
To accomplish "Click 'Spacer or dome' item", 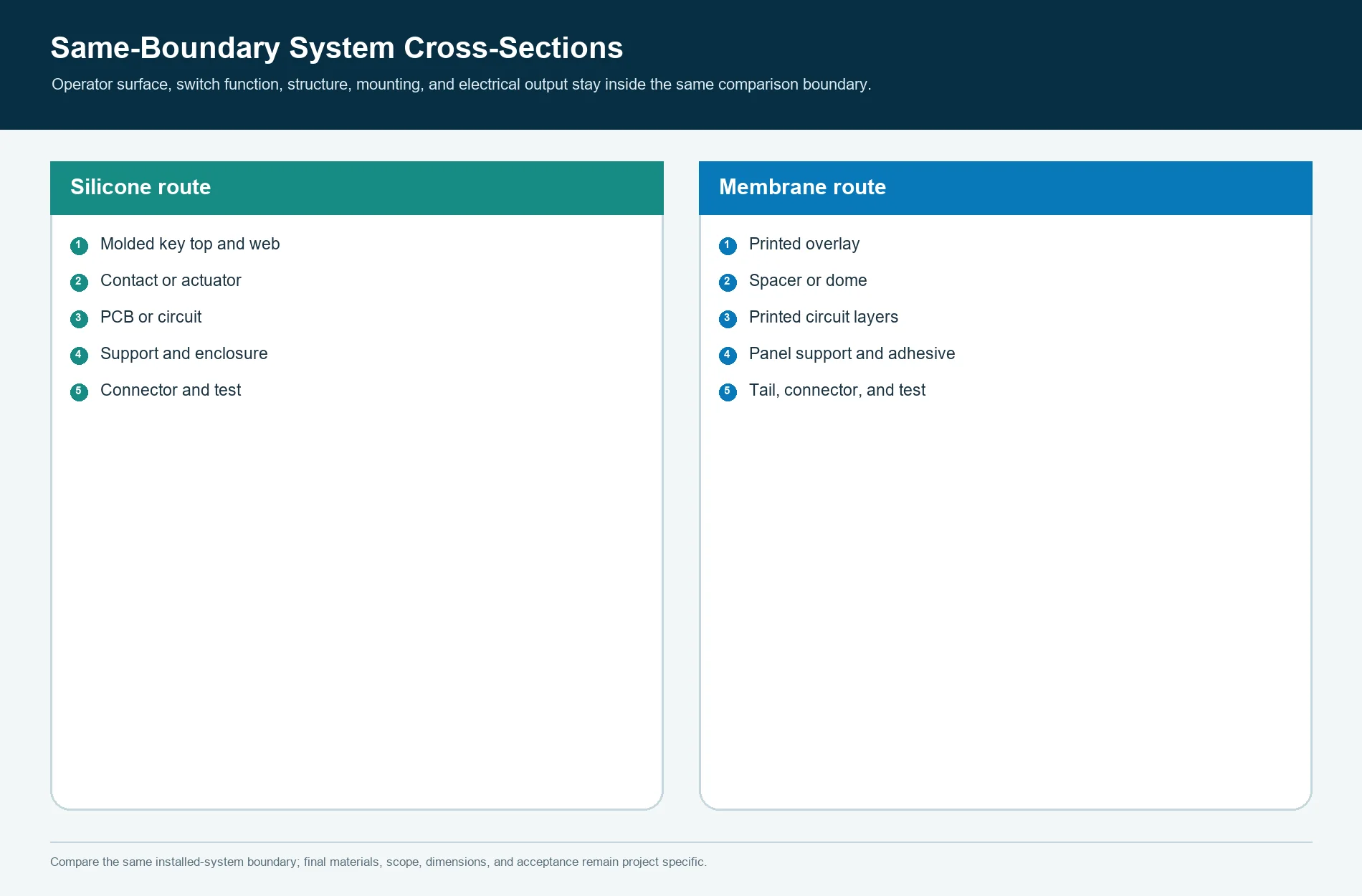I will 808,281.
